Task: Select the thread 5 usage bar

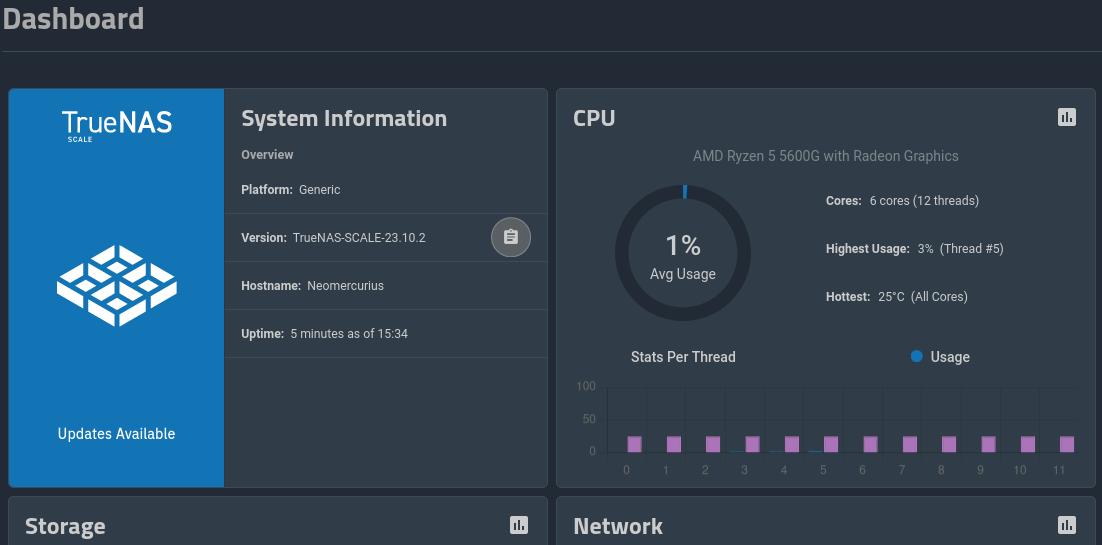Action: pyautogui.click(x=831, y=444)
